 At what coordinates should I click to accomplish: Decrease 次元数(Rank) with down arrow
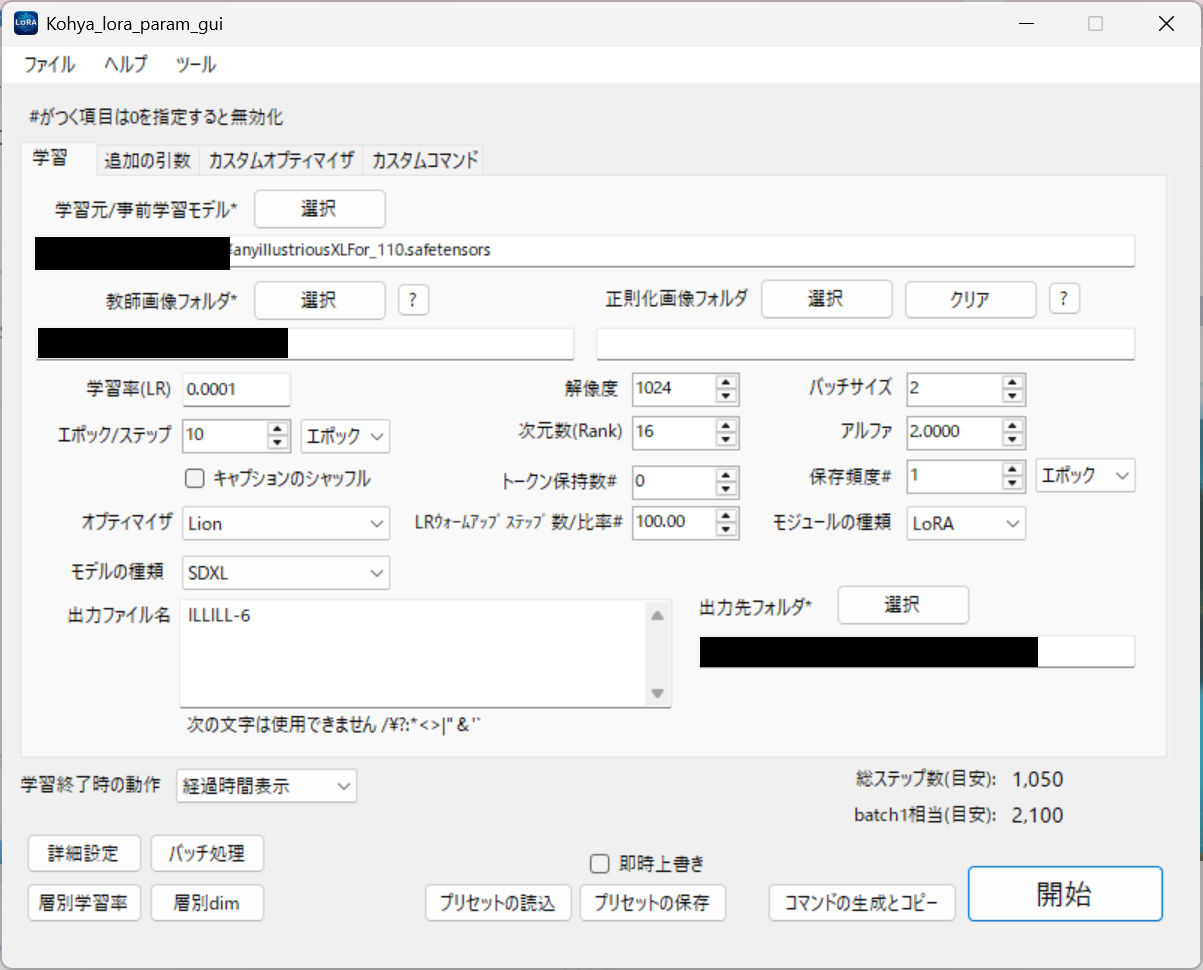[x=727, y=440]
